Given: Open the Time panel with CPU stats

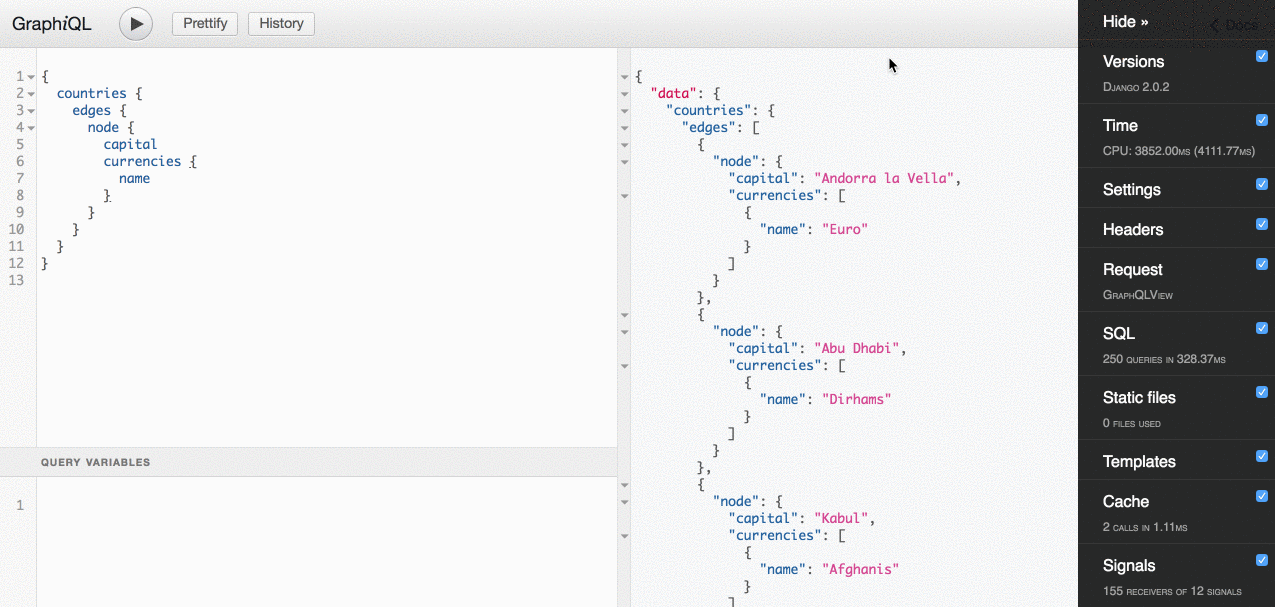Looking at the screenshot, I should click(x=1120, y=125).
